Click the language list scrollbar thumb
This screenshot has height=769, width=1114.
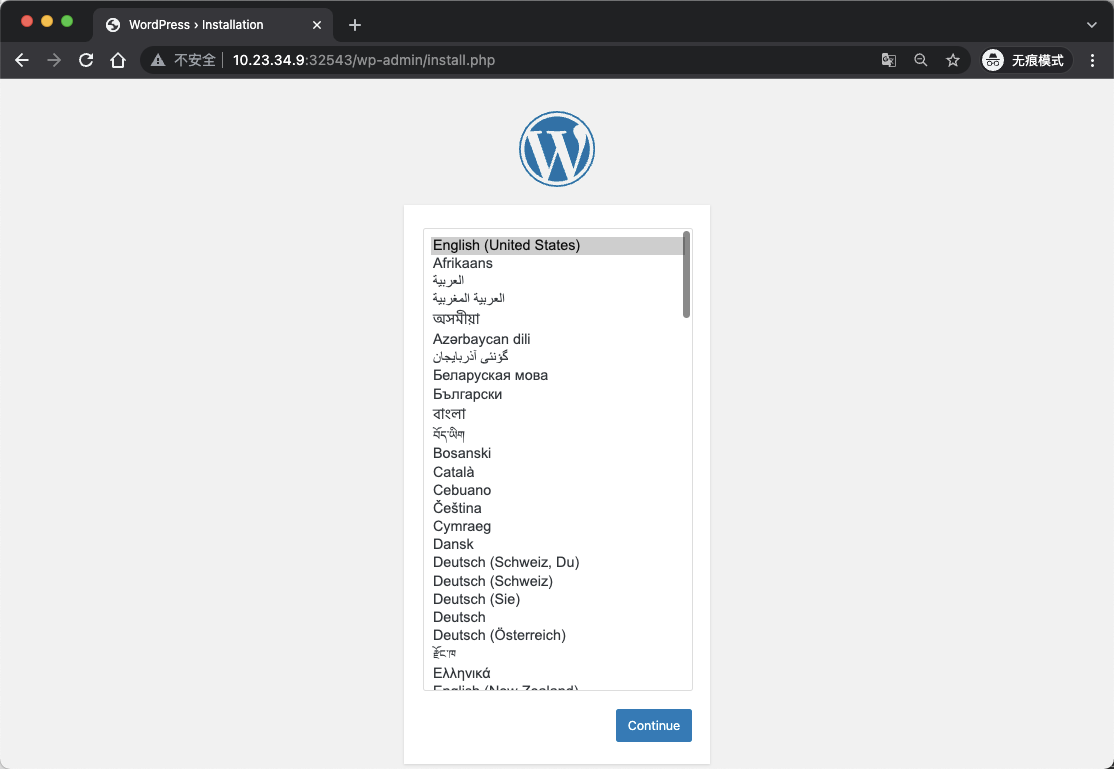(x=686, y=274)
